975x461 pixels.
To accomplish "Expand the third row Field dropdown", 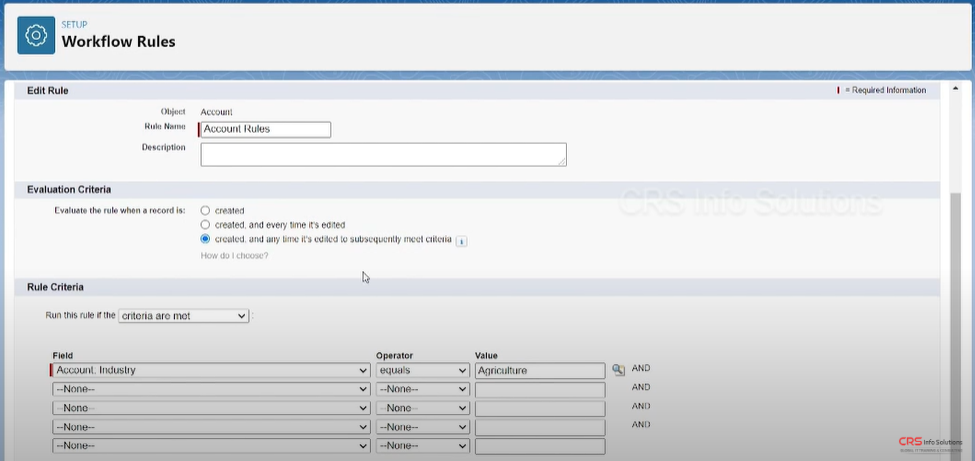I will click(211, 408).
